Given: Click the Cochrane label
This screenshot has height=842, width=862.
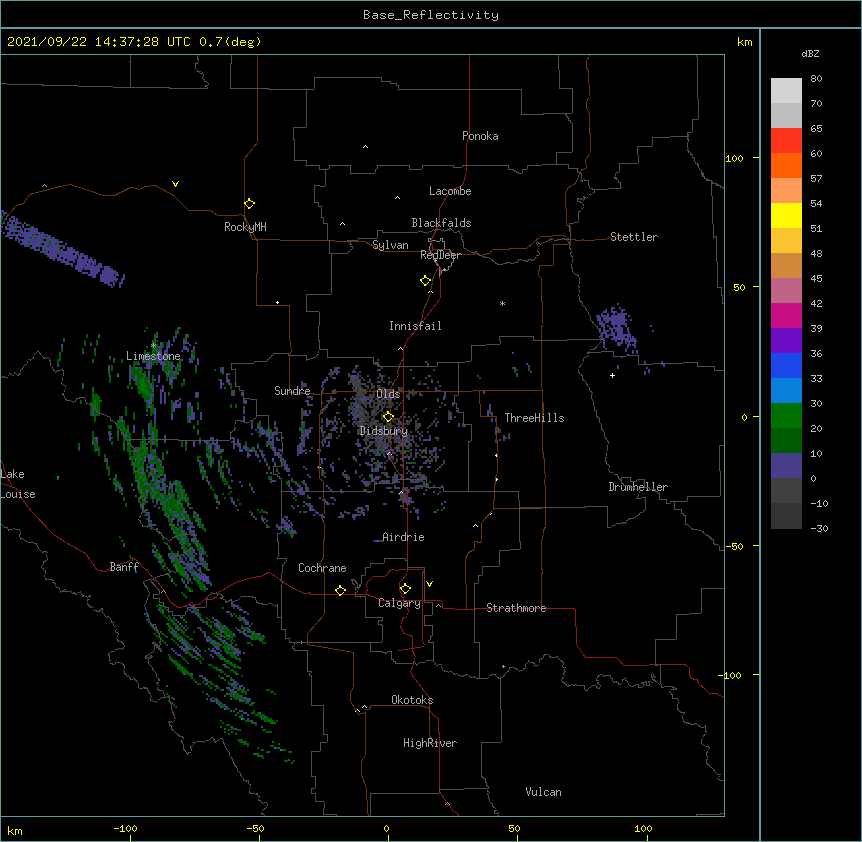Looking at the screenshot, I should tap(322, 568).
